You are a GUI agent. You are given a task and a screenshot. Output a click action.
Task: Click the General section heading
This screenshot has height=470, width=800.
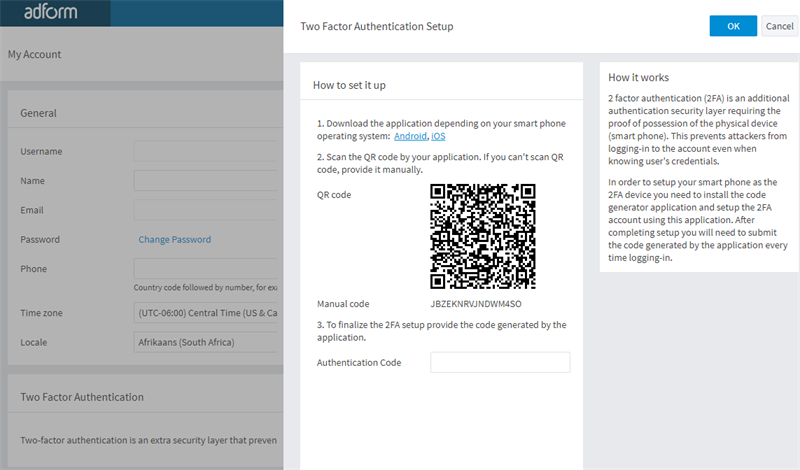tap(38, 113)
